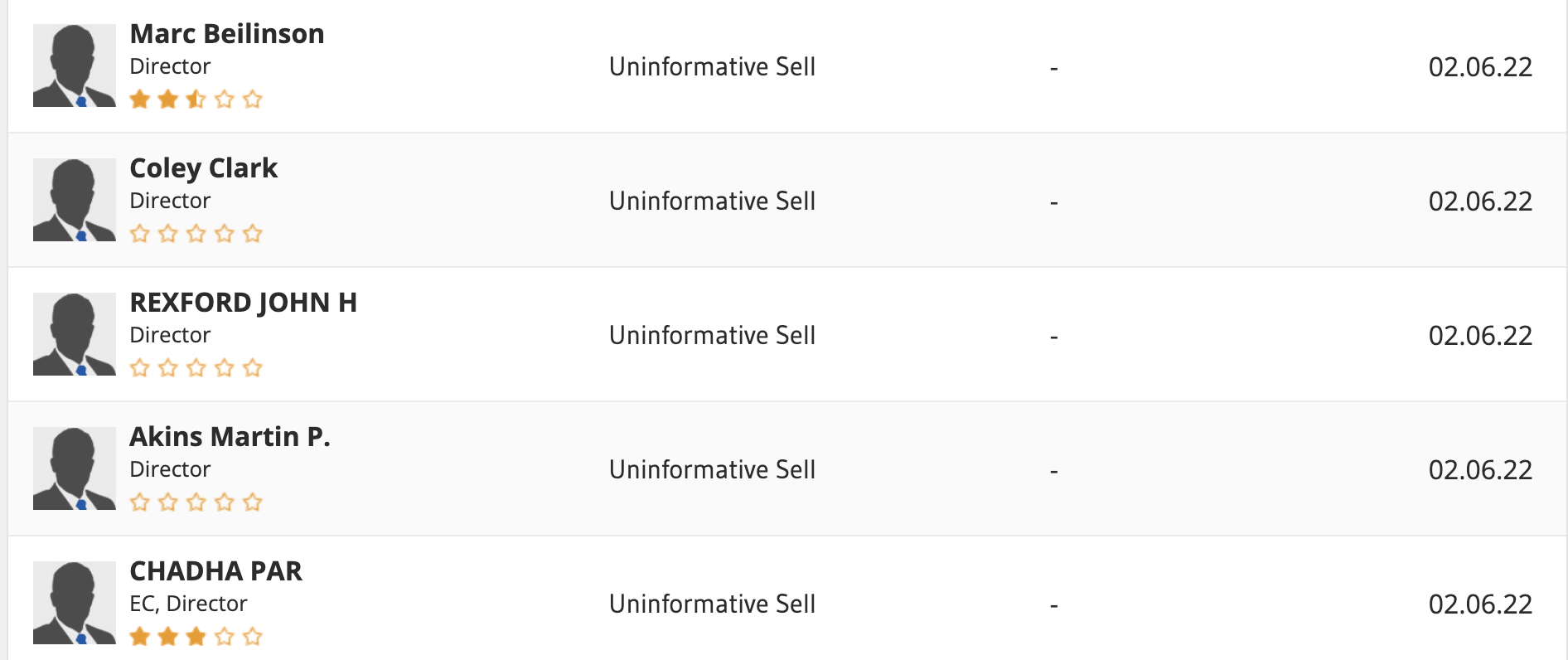Click CHADHA PAR profile avatar

click(x=75, y=603)
